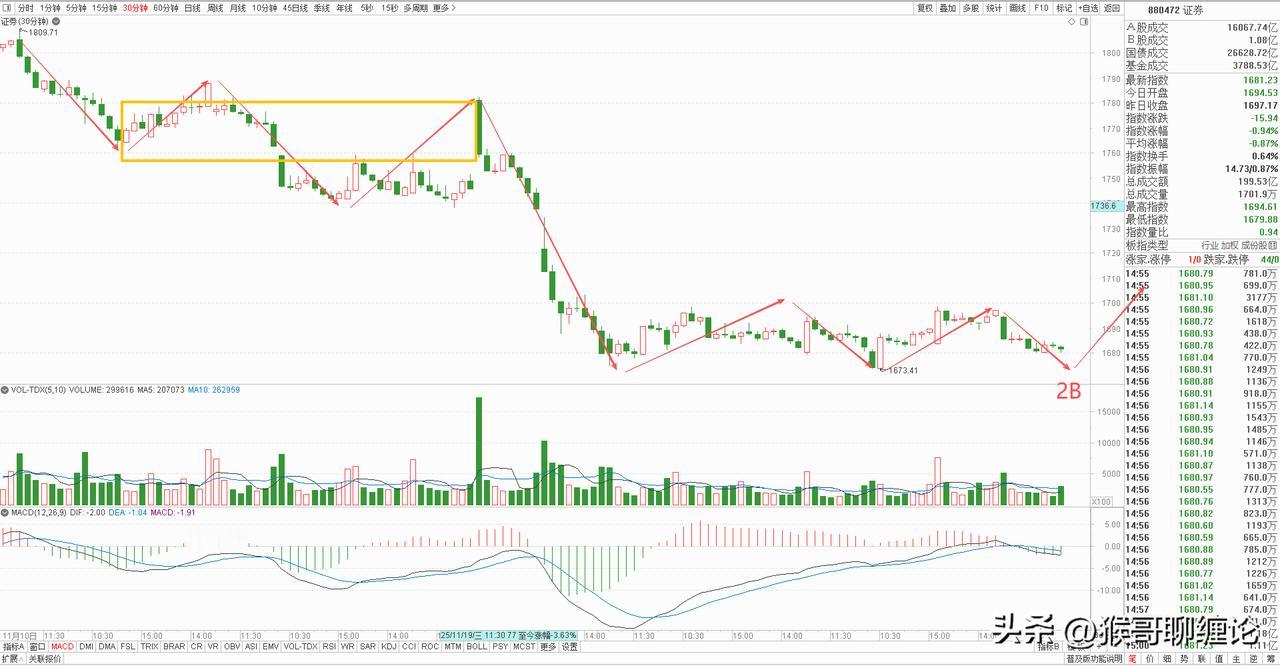Select the CR indicator
Image resolution: width=1280 pixels, height=666 pixels.
pyautogui.click(x=197, y=646)
